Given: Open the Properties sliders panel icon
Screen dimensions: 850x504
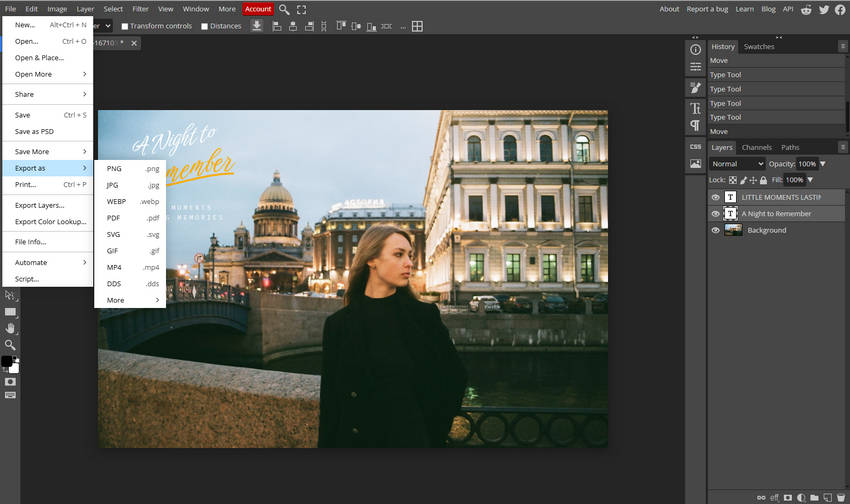Looking at the screenshot, I should click(696, 67).
